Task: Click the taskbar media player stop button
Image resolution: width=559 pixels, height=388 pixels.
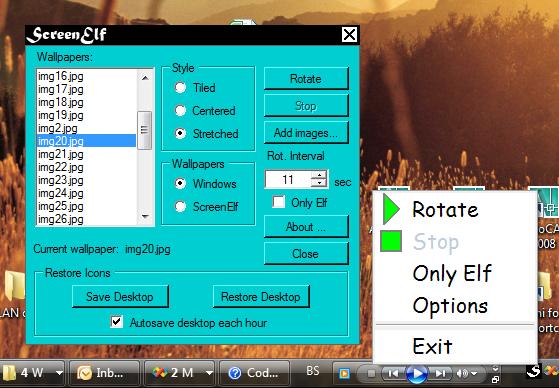Action: coord(371,373)
